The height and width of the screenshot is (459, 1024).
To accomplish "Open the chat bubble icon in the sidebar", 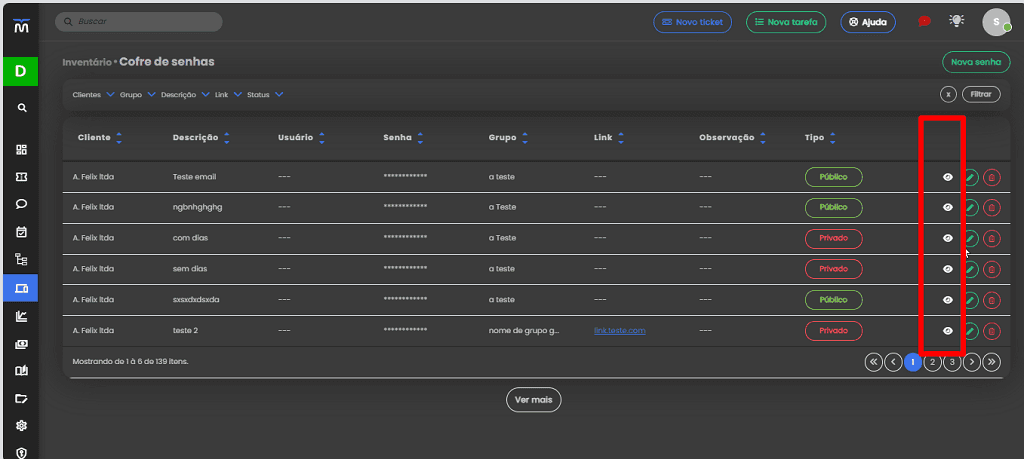I will (22, 204).
